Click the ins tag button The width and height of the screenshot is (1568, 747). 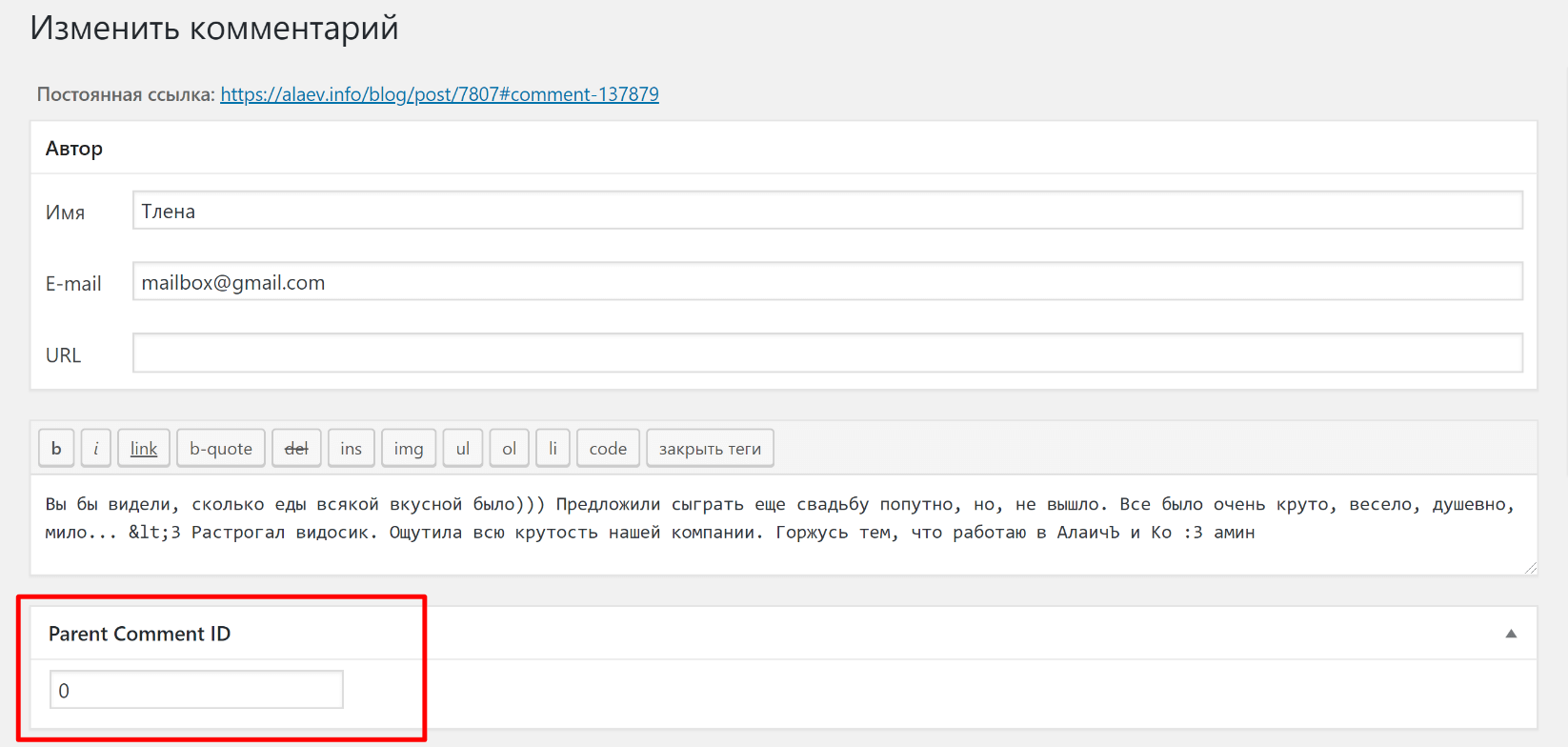tap(351, 448)
